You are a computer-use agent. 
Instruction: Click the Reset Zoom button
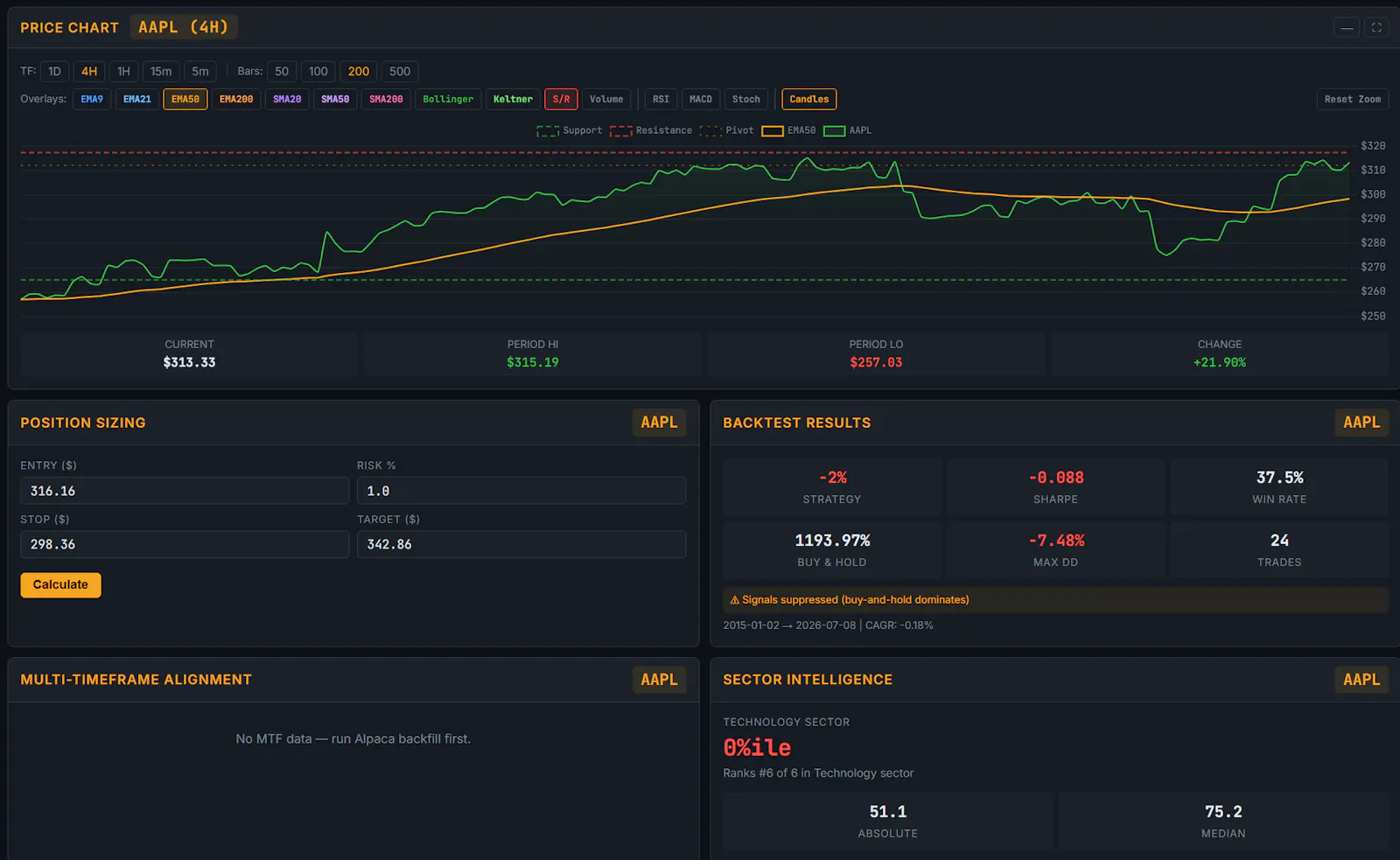(x=1353, y=100)
